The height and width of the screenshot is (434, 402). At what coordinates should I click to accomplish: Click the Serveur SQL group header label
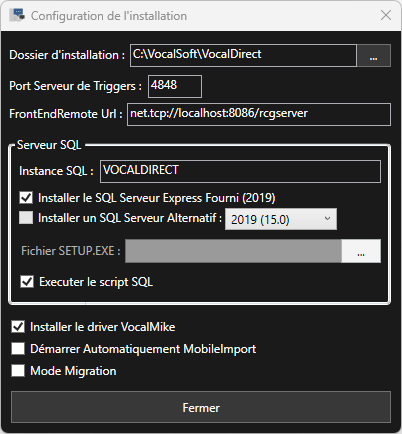(49, 145)
